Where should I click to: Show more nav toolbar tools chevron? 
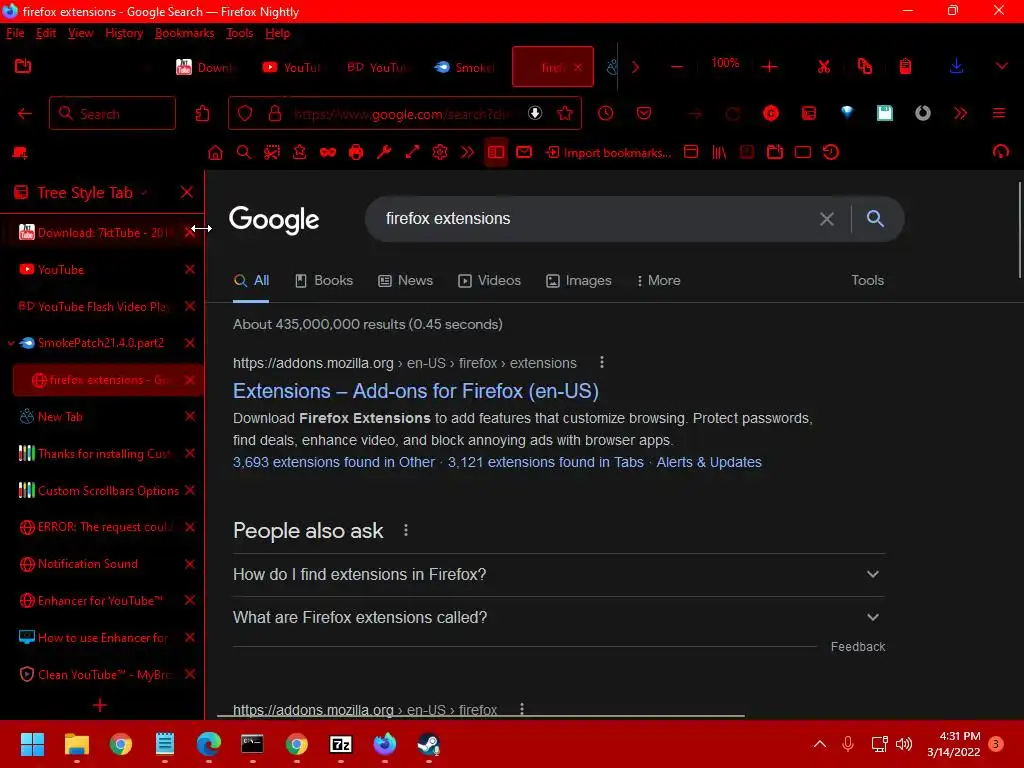click(x=960, y=114)
